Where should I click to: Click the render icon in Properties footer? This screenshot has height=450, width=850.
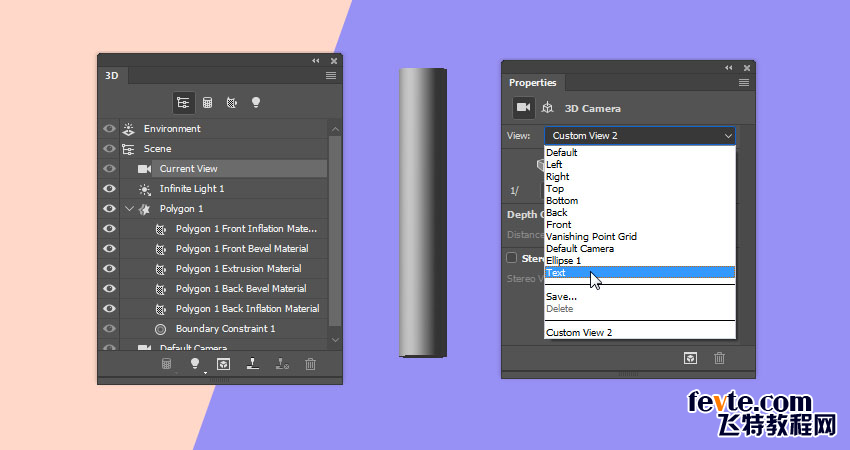click(x=690, y=358)
